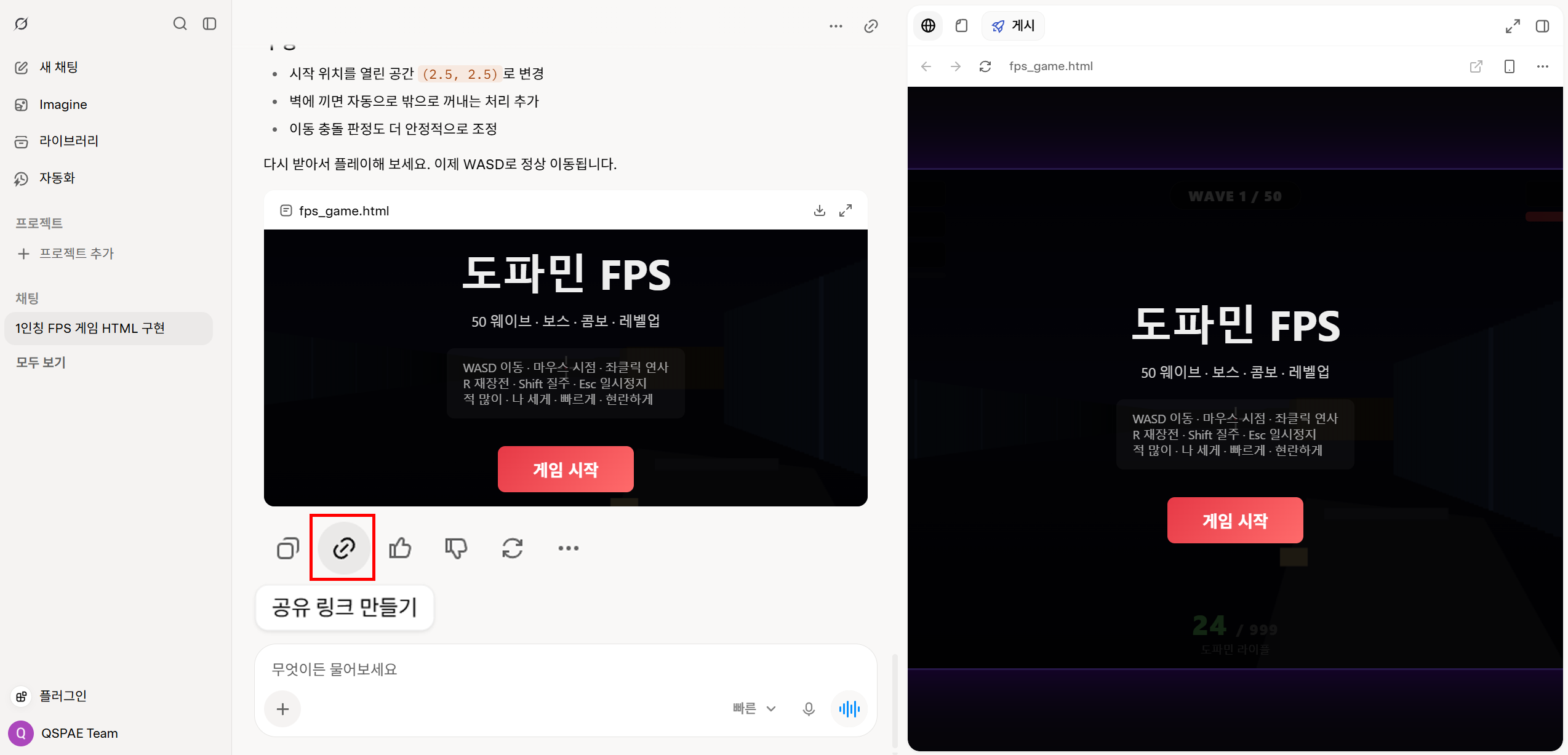1568x755 pixels.
Task: Open the QSPAE Team account menu
Action: pyautogui.click(x=64, y=733)
